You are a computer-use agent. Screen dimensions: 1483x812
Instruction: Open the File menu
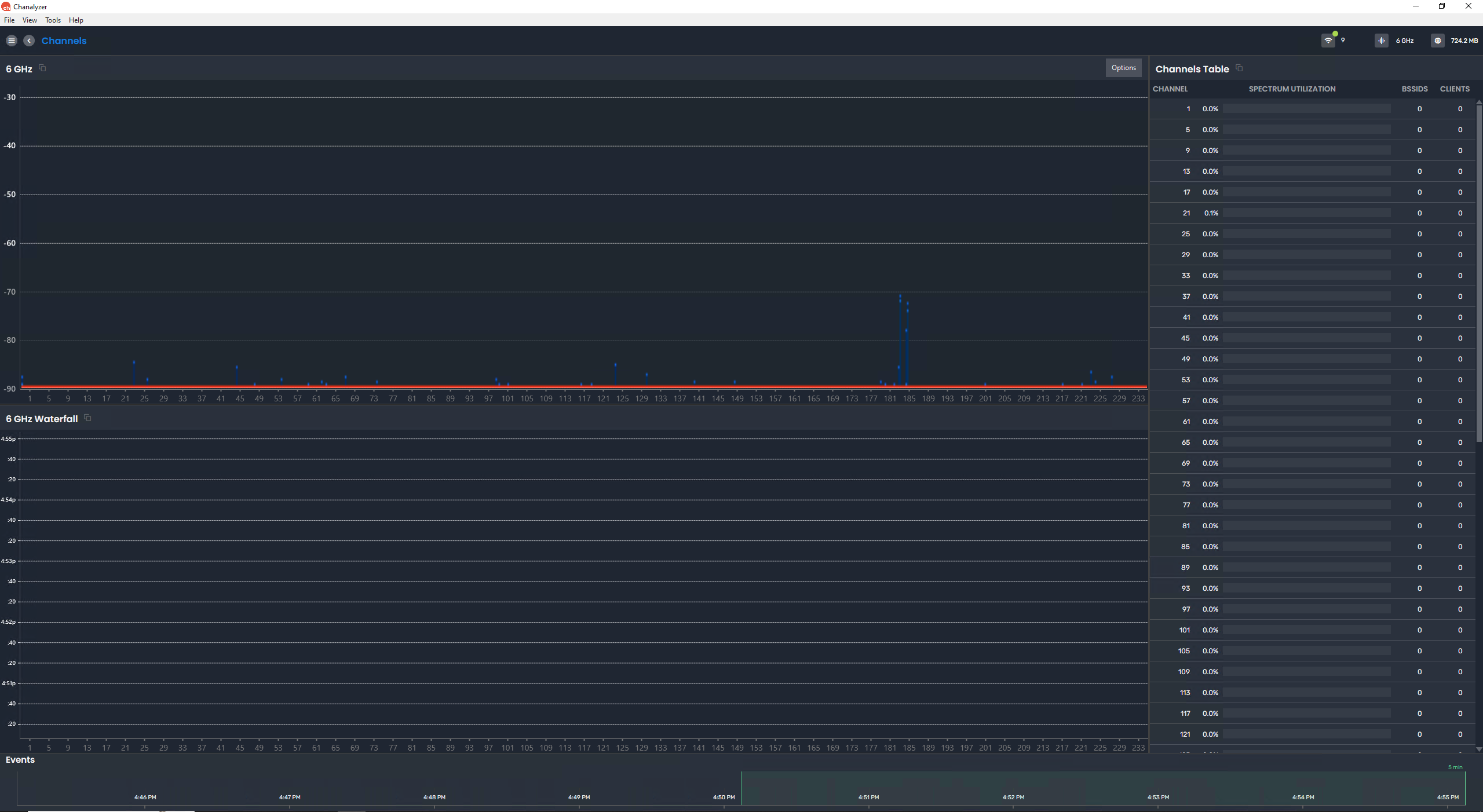tap(9, 20)
